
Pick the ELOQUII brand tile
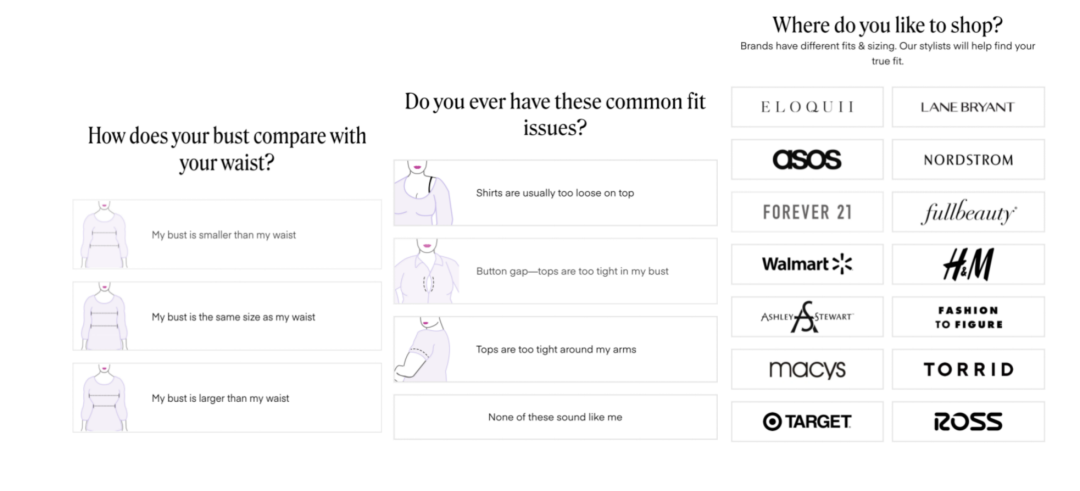tap(807, 107)
